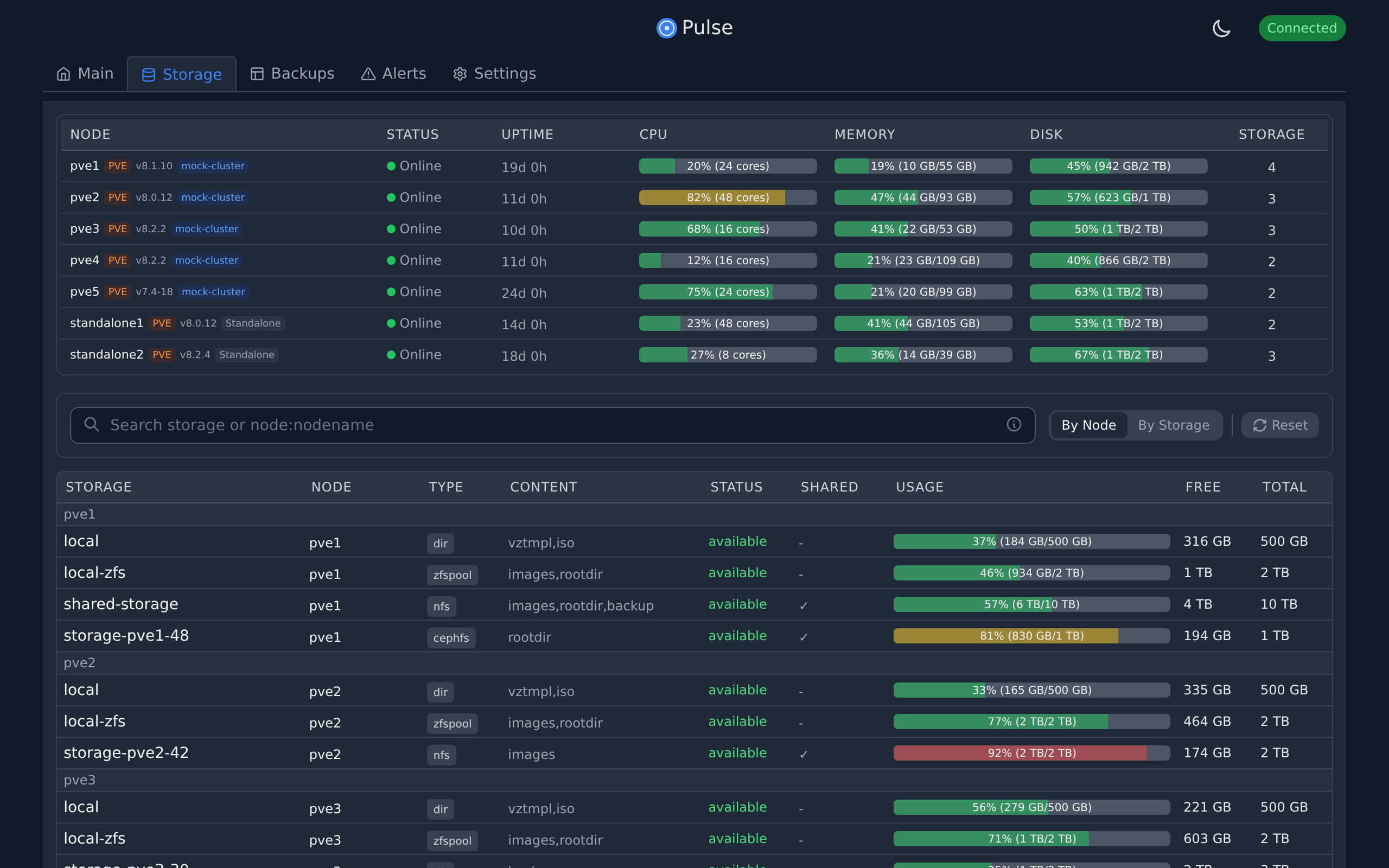This screenshot has height=868, width=1389.
Task: Open the Storage tab
Action: pyautogui.click(x=181, y=75)
